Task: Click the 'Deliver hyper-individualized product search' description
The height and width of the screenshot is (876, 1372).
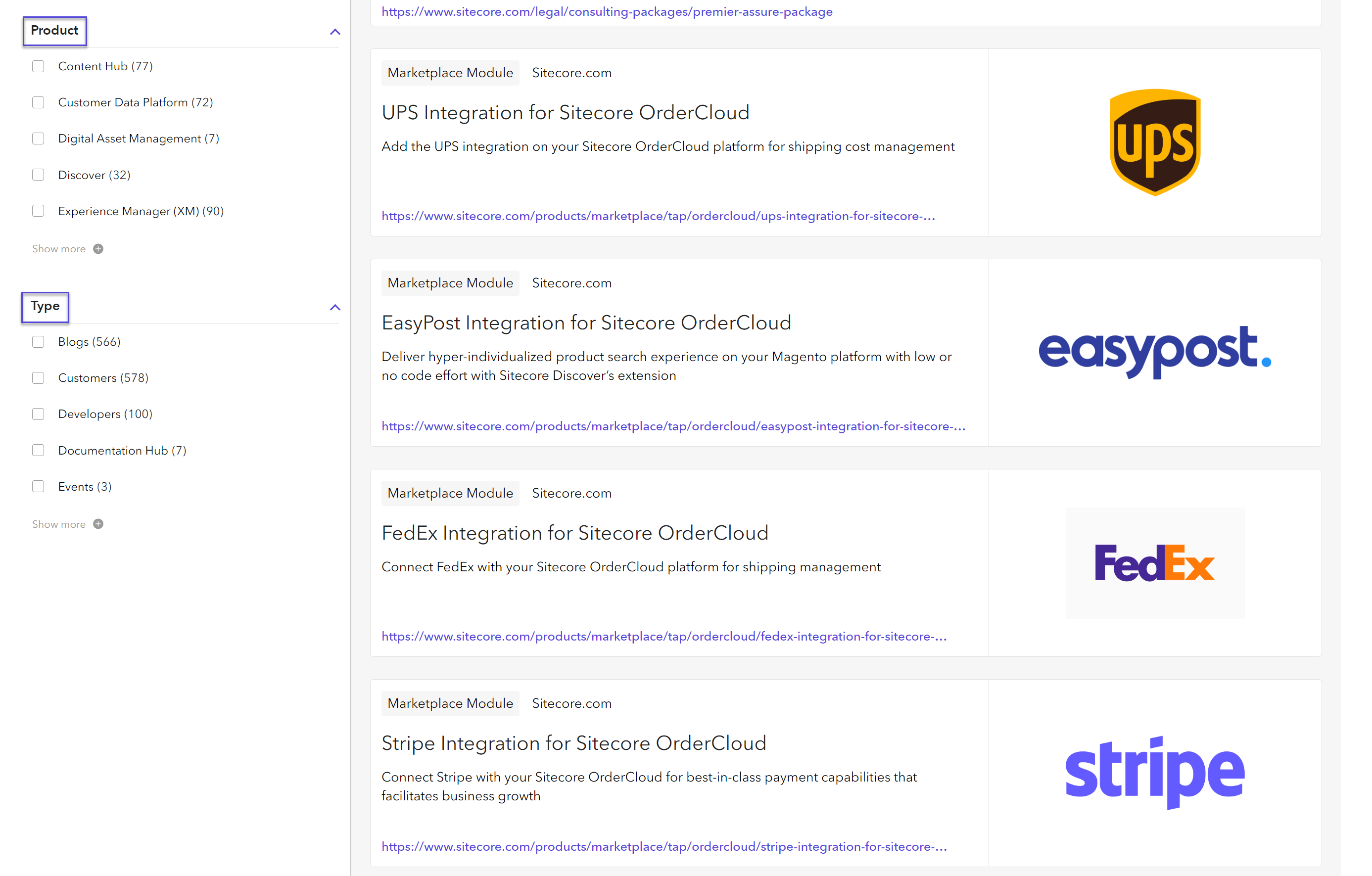Action: [x=666, y=366]
